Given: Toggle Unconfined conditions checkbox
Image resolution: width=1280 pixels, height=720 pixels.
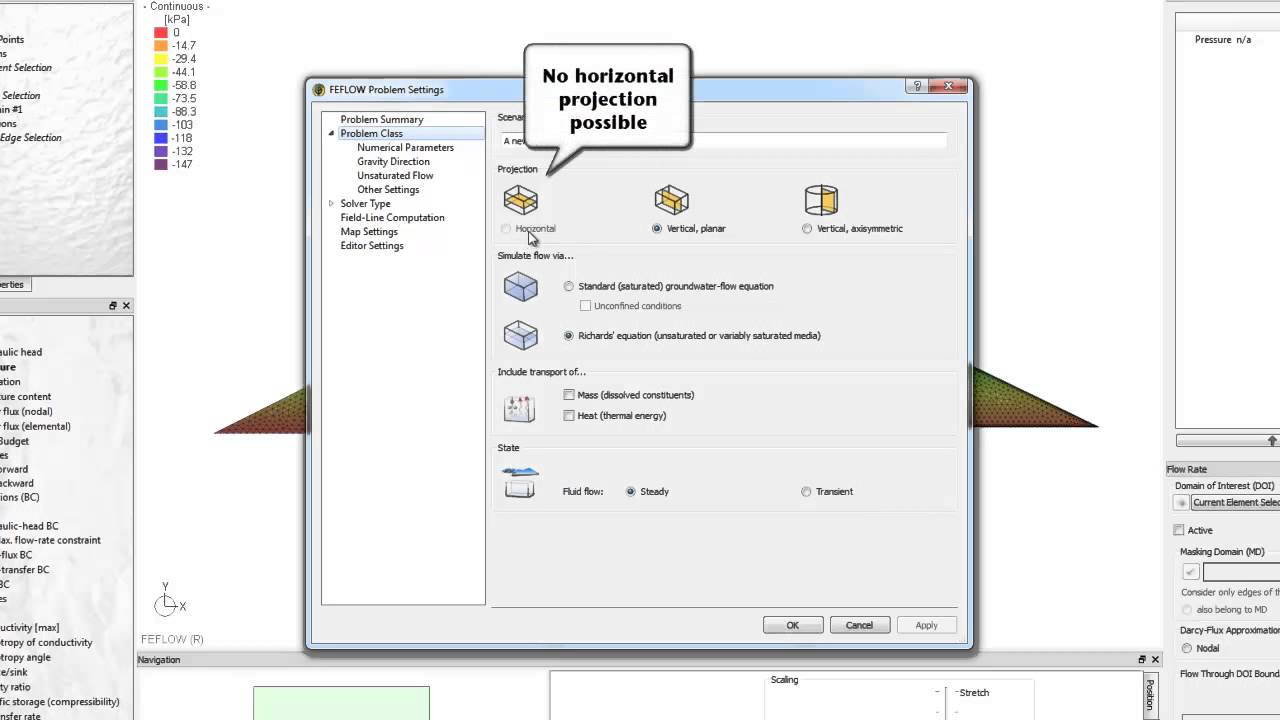Looking at the screenshot, I should (x=586, y=306).
